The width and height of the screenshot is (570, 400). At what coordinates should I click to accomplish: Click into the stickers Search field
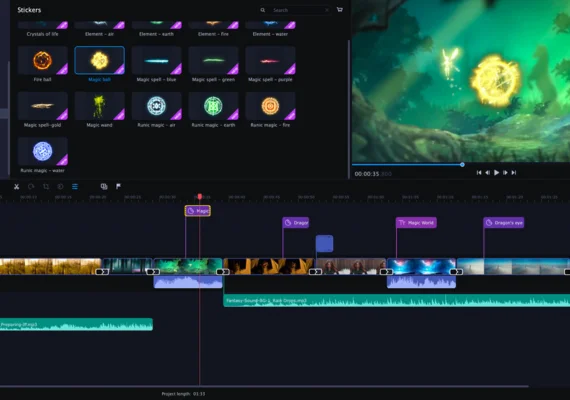[294, 10]
